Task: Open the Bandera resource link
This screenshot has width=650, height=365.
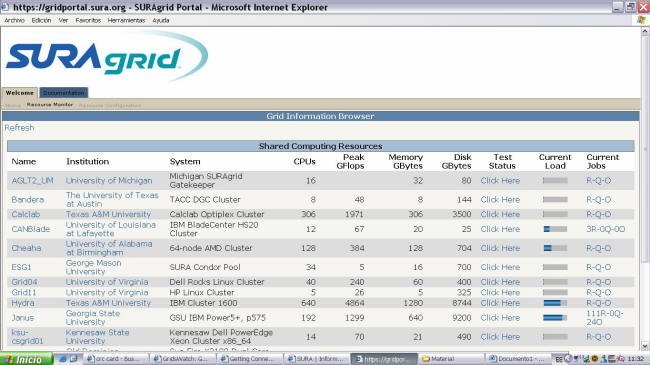Action: point(27,200)
